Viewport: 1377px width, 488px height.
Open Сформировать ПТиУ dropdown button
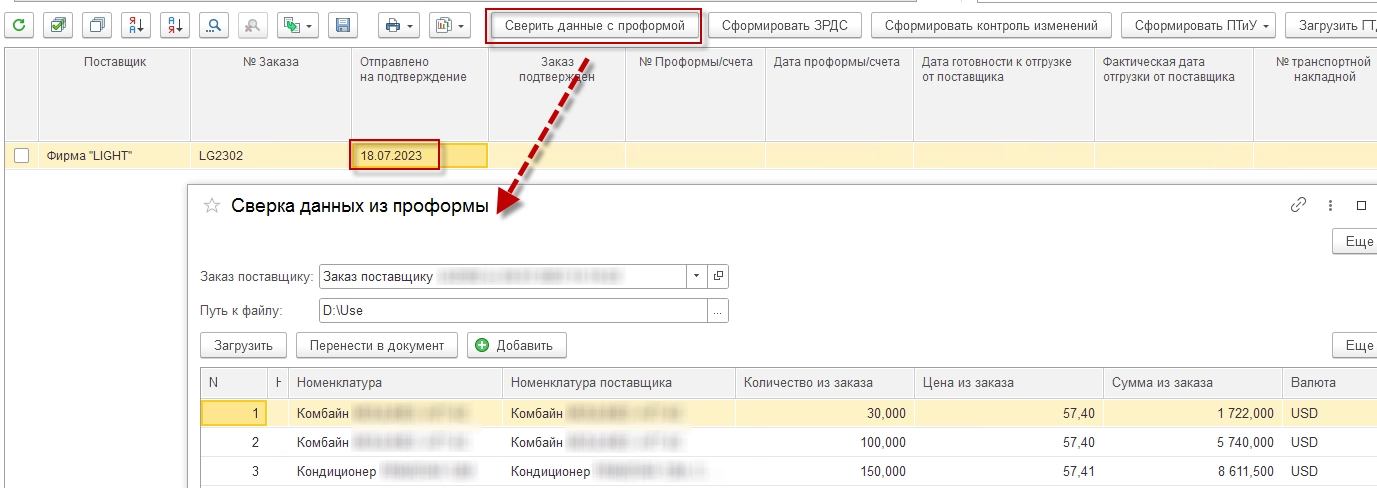[1198, 24]
